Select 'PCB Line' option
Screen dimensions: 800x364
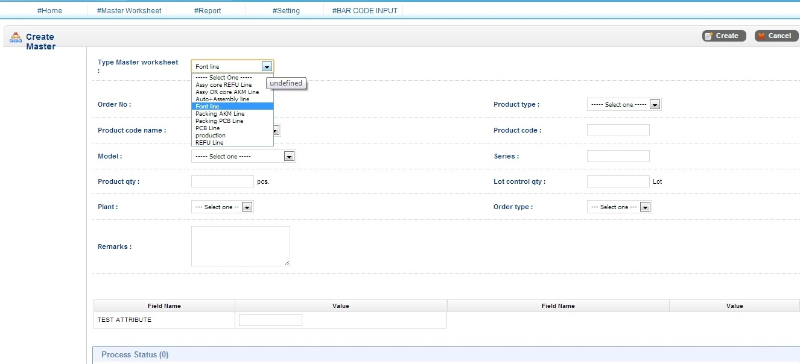(233, 128)
